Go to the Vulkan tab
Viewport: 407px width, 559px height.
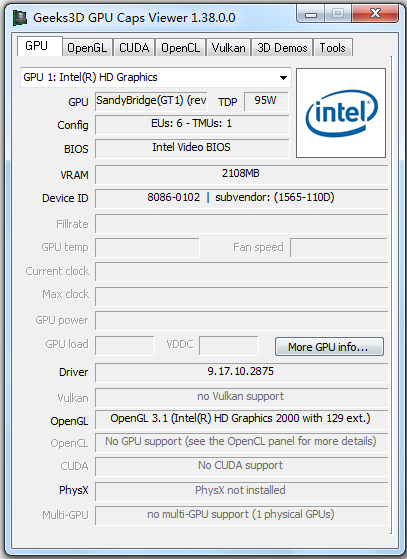tap(228, 48)
